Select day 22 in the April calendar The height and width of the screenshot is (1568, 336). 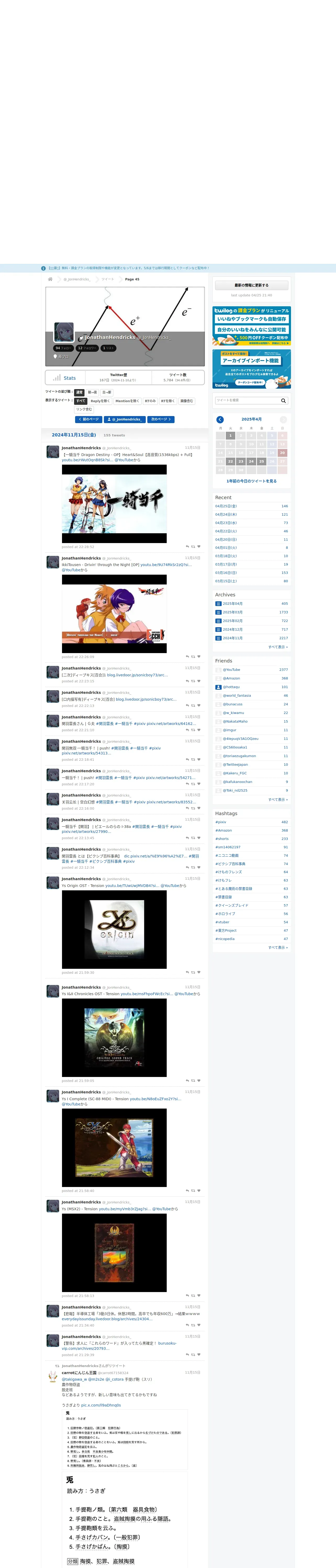[x=231, y=462]
